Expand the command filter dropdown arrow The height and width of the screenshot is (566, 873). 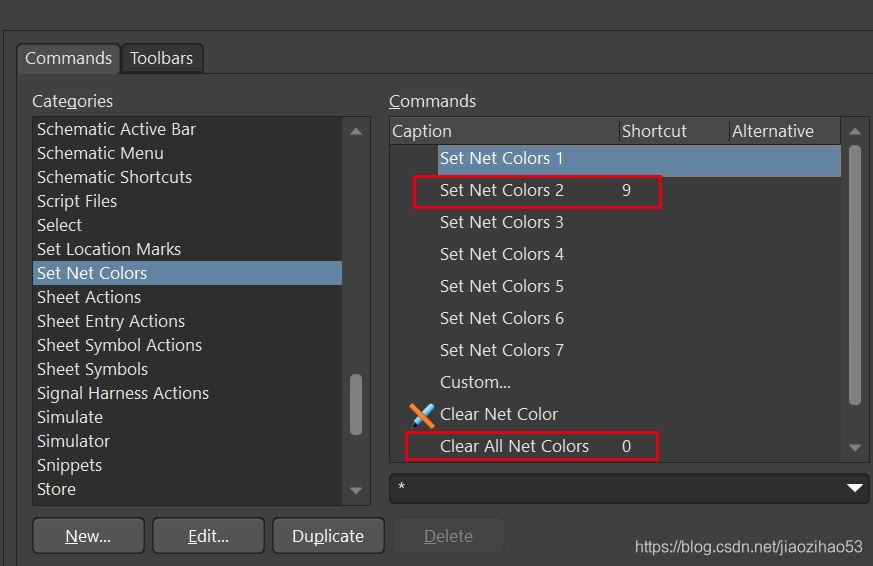point(854,488)
